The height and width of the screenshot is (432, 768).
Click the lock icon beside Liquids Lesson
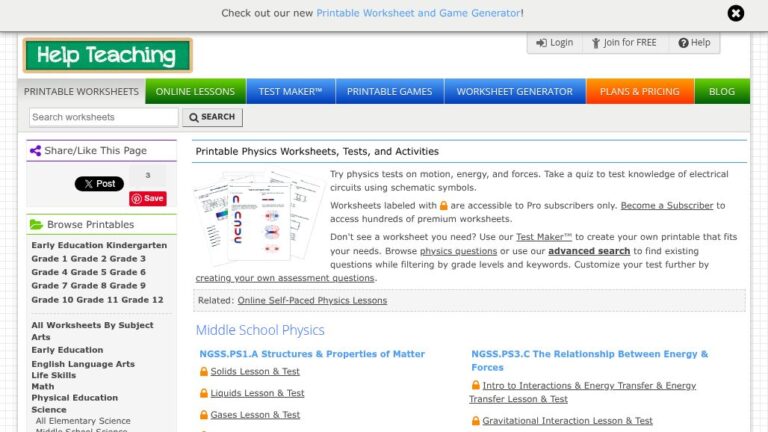pos(204,393)
